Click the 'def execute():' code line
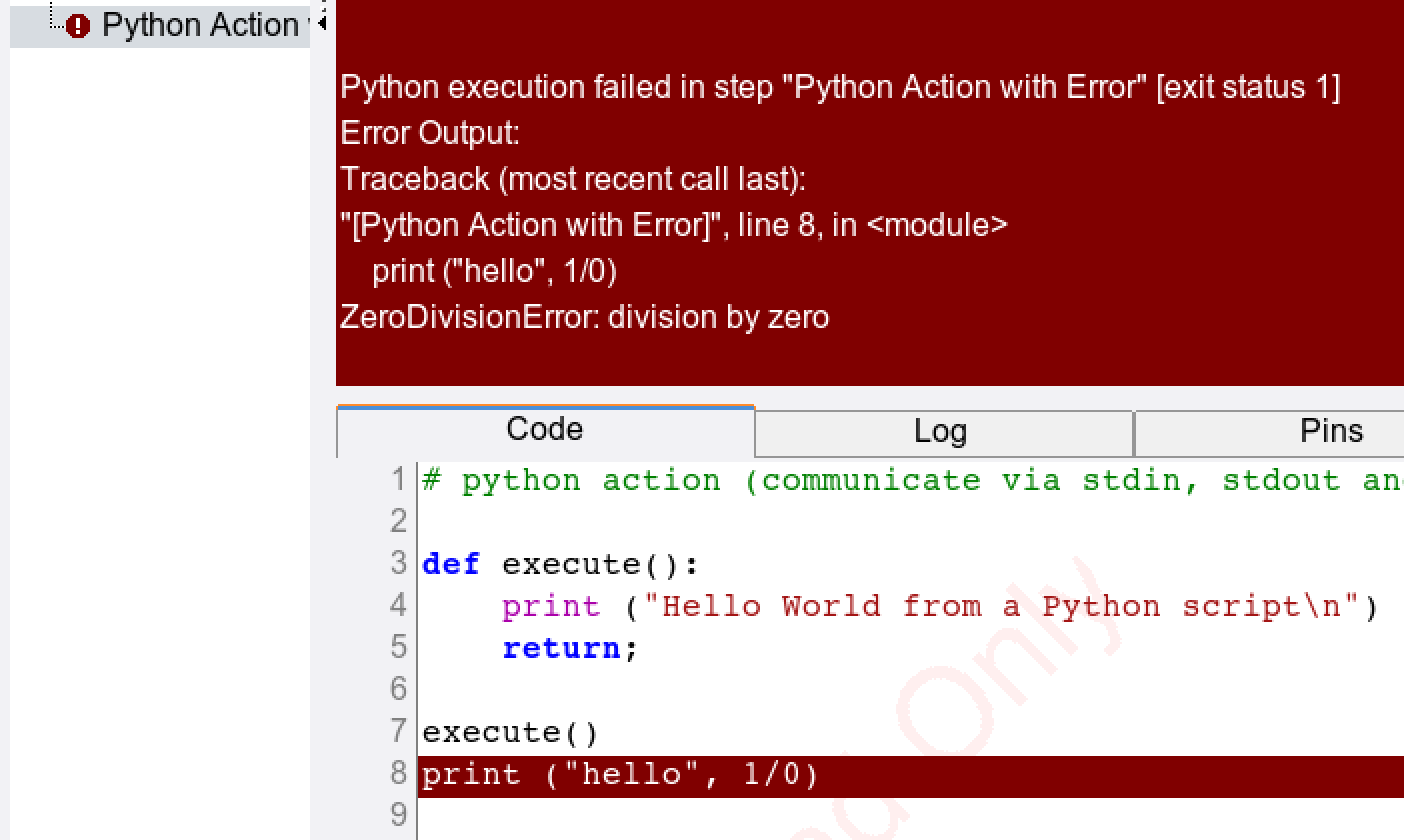The width and height of the screenshot is (1404, 840). (560, 565)
